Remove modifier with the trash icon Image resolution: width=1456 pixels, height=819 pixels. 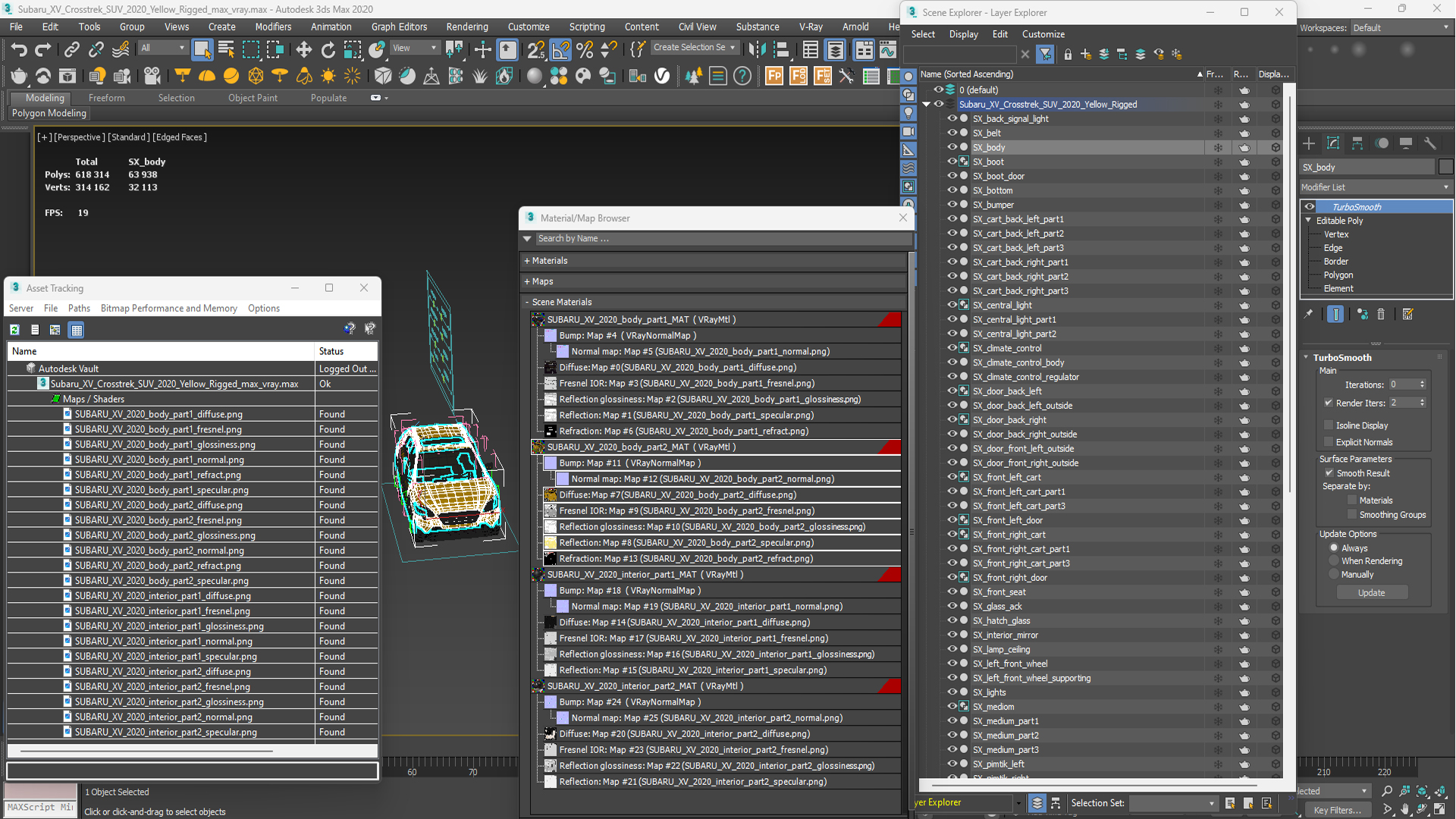point(1381,314)
